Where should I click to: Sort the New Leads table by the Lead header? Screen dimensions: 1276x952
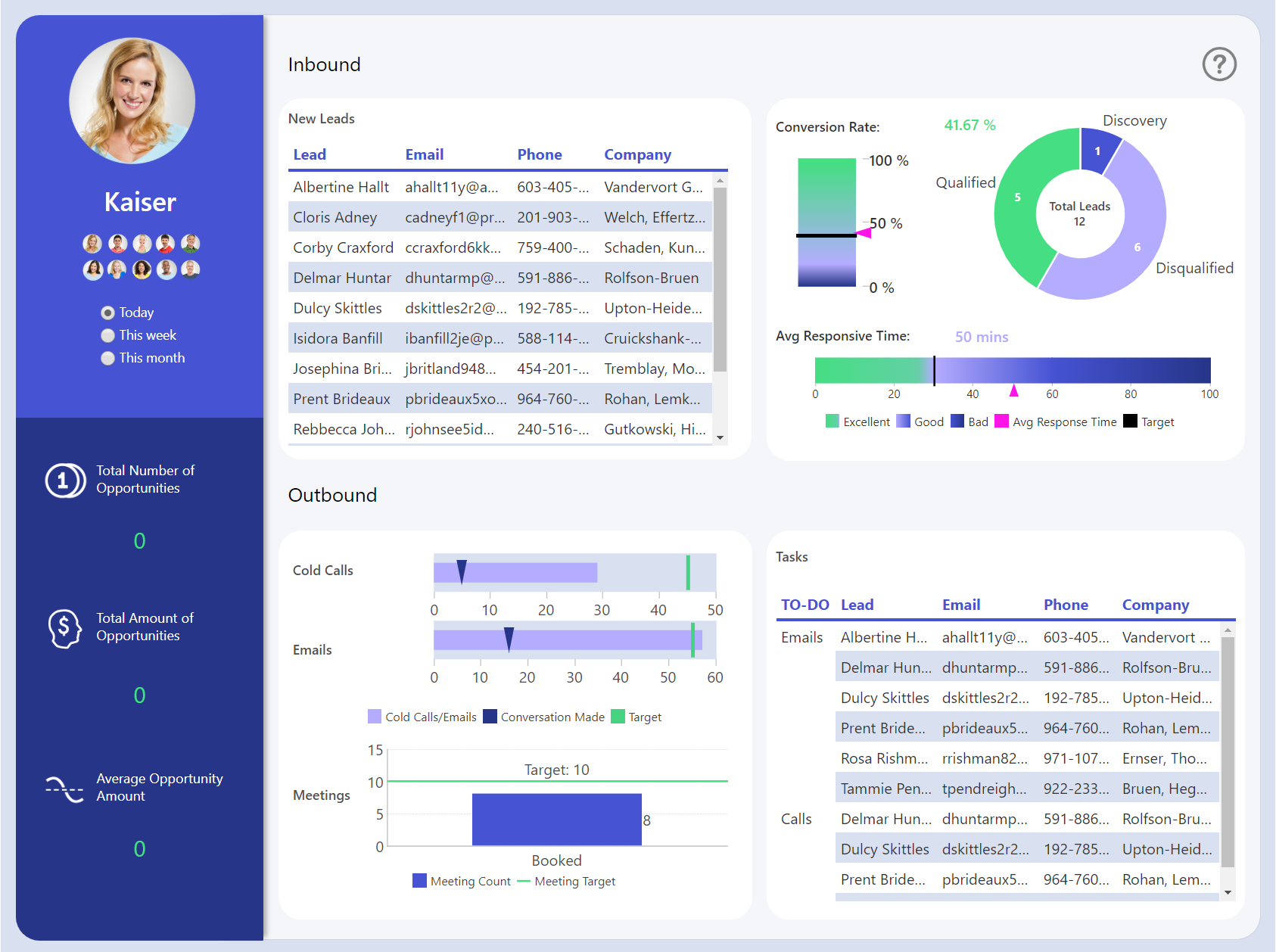pos(310,154)
